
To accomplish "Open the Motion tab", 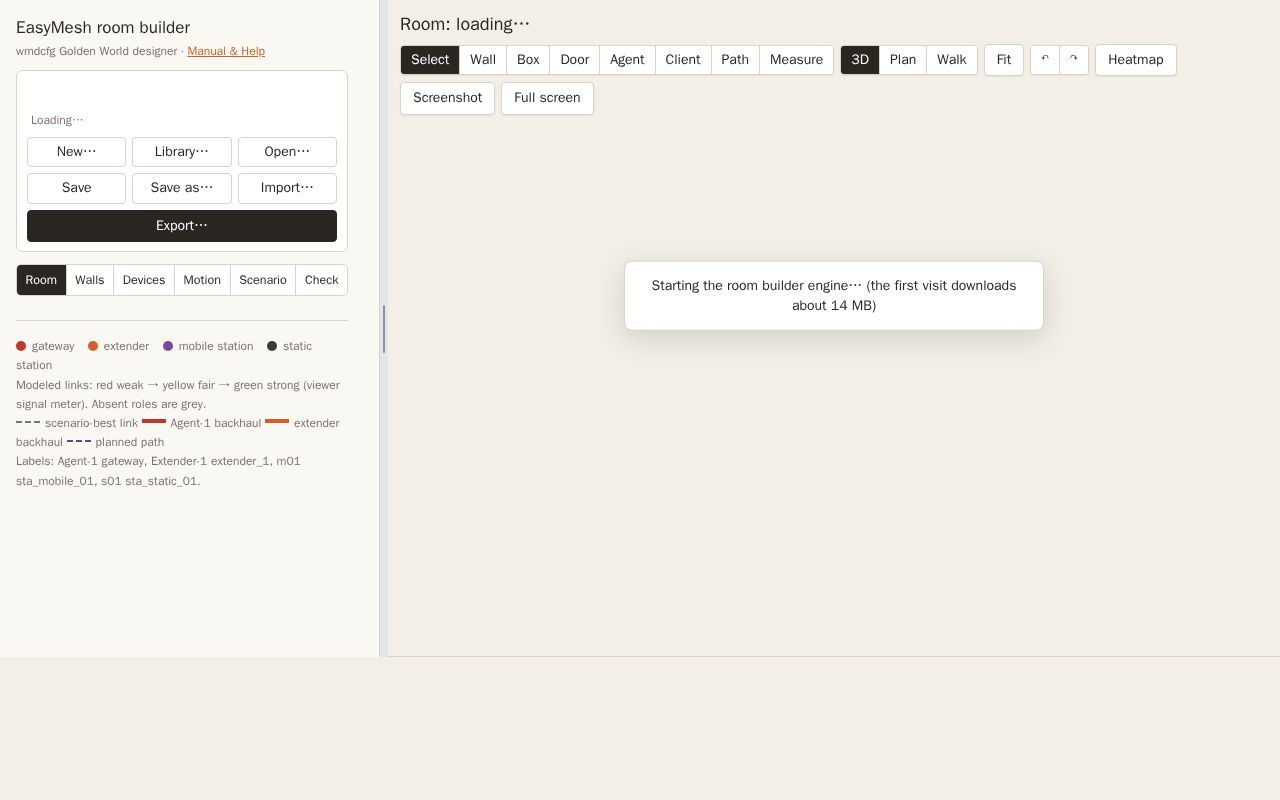I will pyautogui.click(x=202, y=280).
